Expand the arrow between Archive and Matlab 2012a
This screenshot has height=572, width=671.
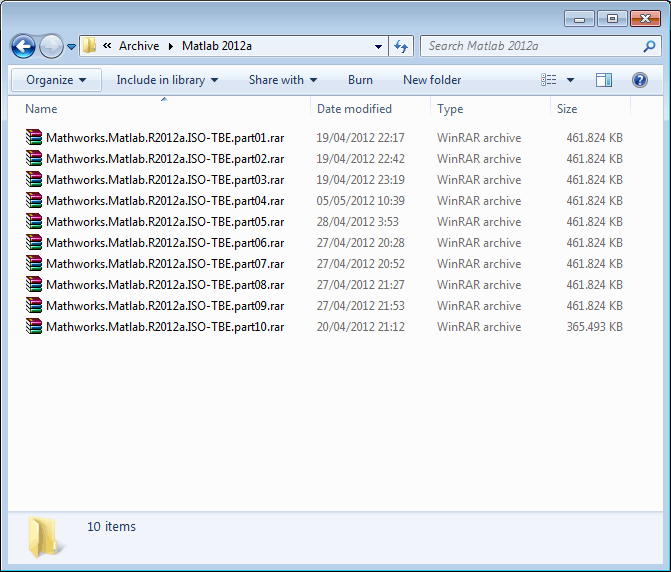(171, 46)
